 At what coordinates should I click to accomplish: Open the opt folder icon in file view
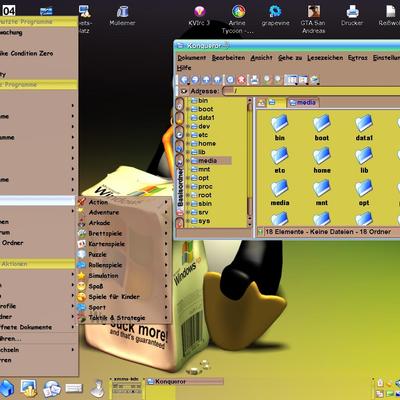(x=364, y=193)
